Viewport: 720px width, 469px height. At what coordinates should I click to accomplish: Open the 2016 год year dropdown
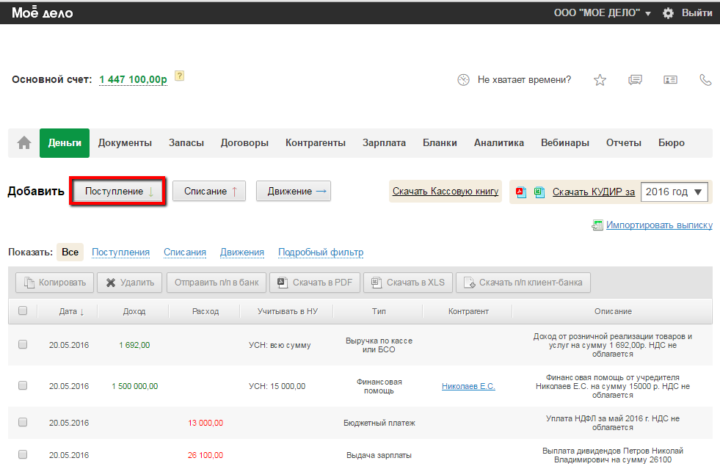coord(674,191)
